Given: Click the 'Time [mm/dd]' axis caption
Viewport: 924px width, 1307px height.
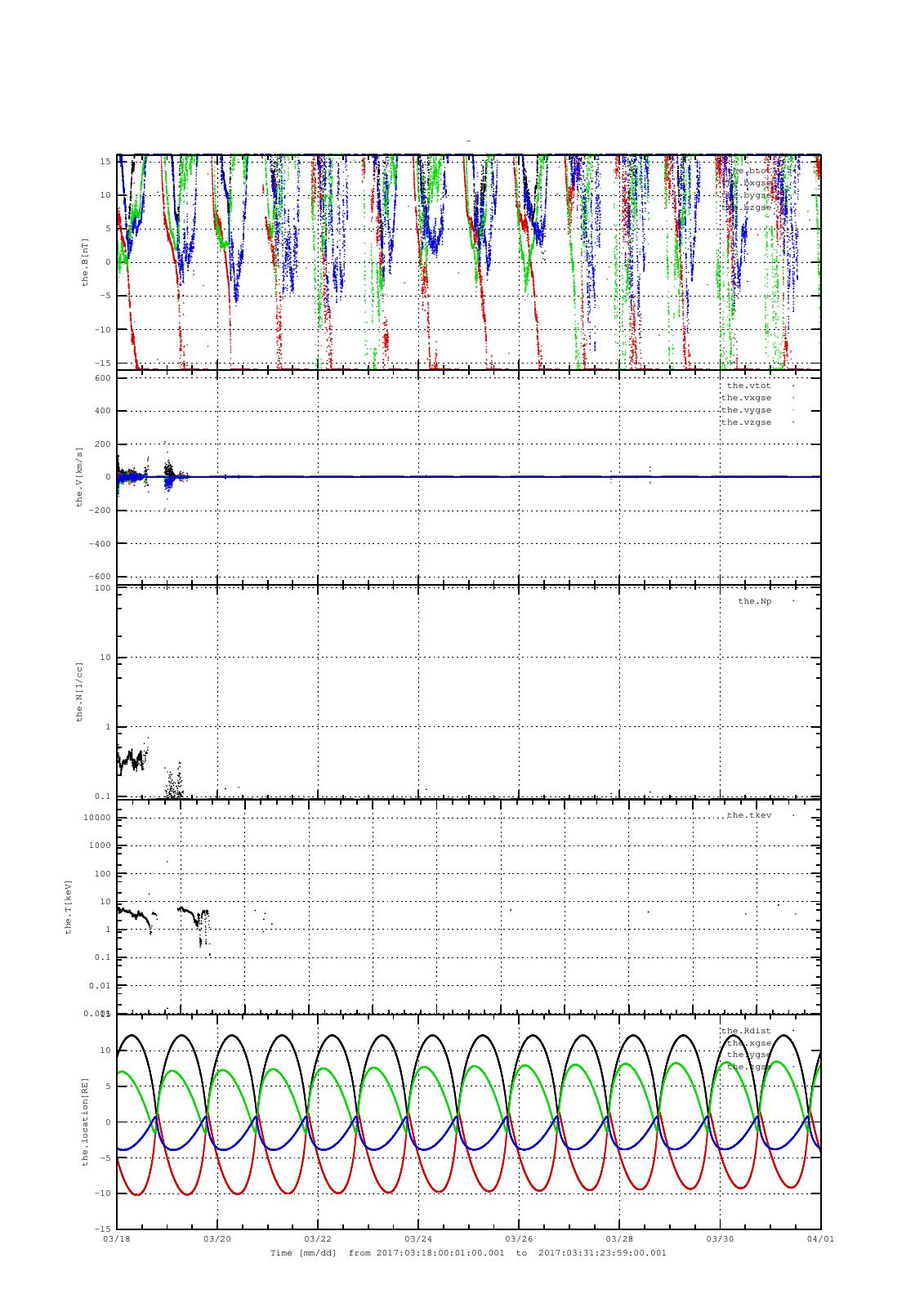Looking at the screenshot, I should pyautogui.click(x=303, y=1252).
